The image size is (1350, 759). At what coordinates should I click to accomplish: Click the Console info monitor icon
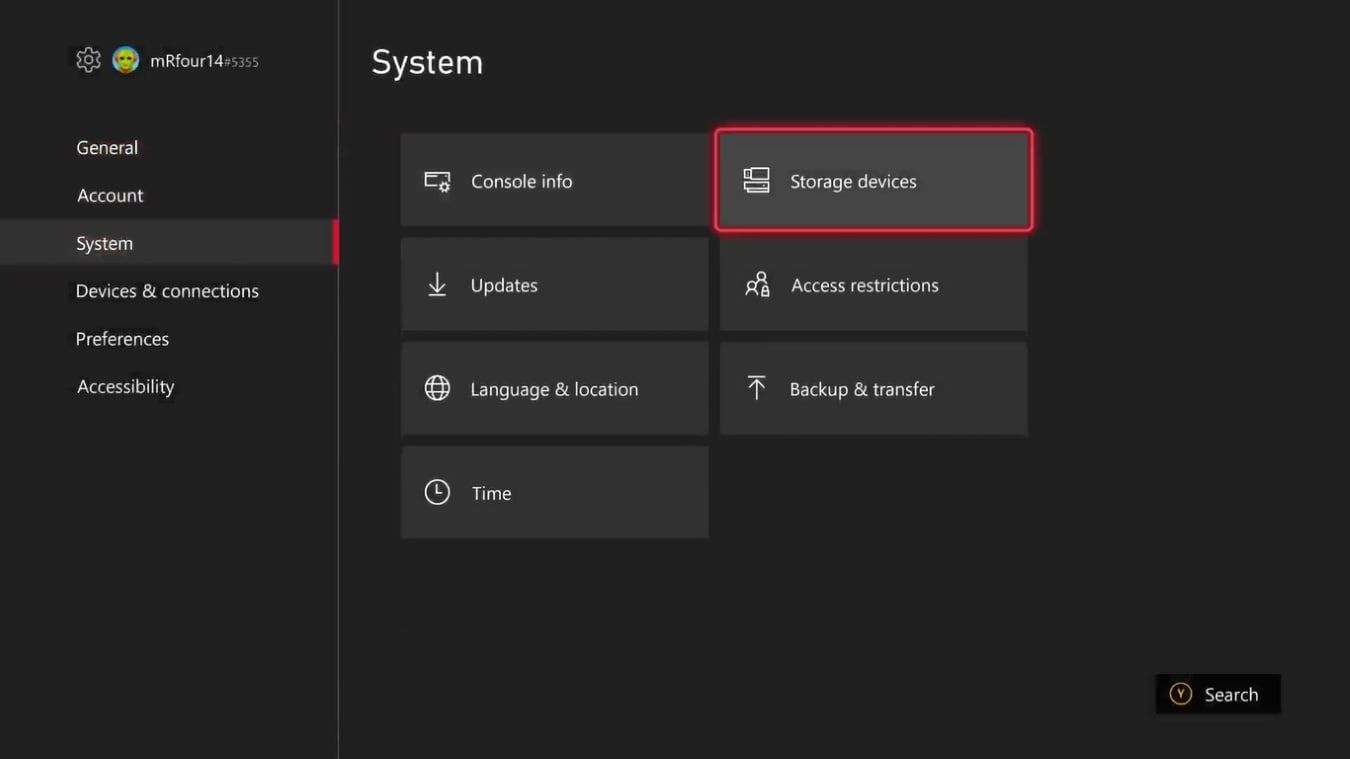pos(437,182)
